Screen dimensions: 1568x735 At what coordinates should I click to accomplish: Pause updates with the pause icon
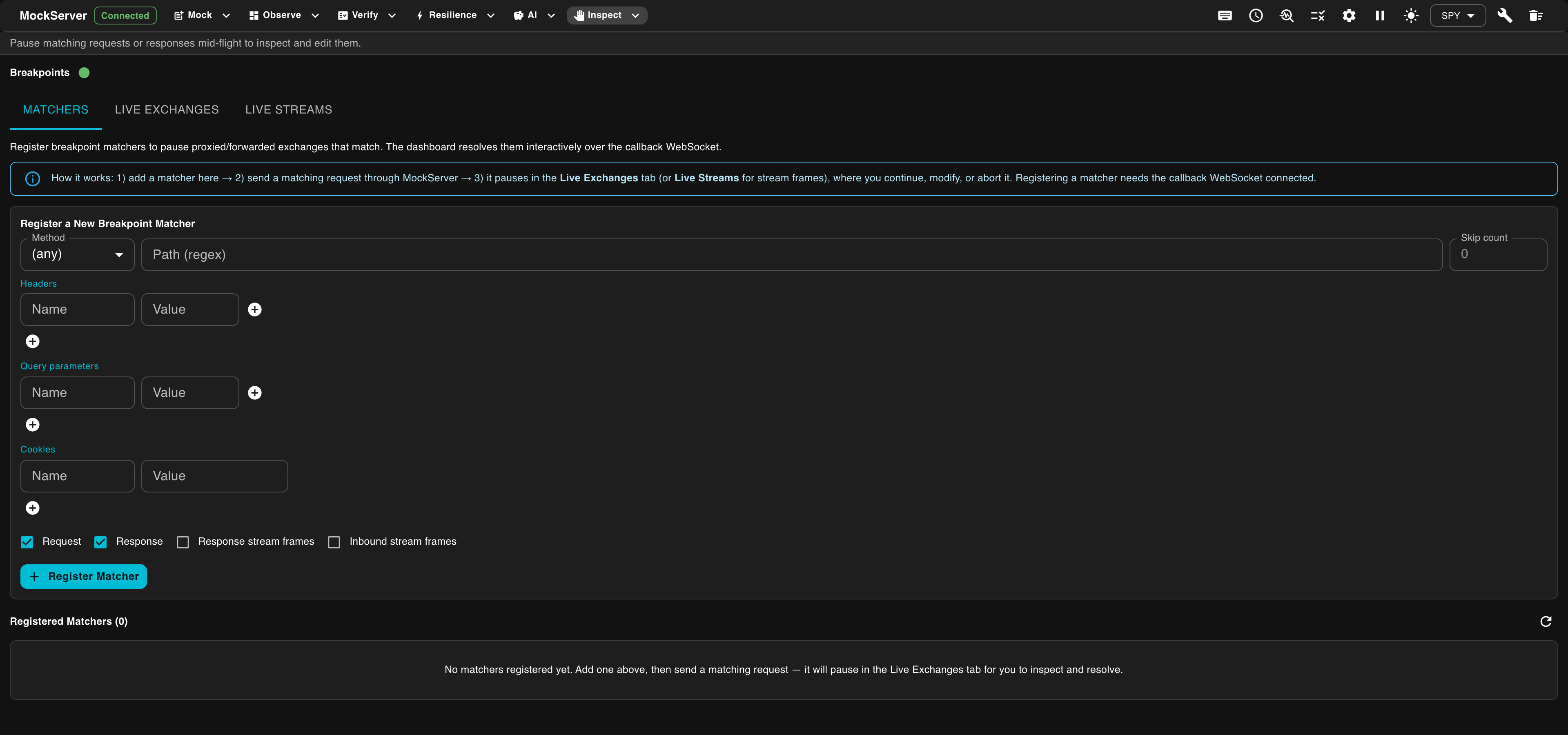coord(1380,16)
